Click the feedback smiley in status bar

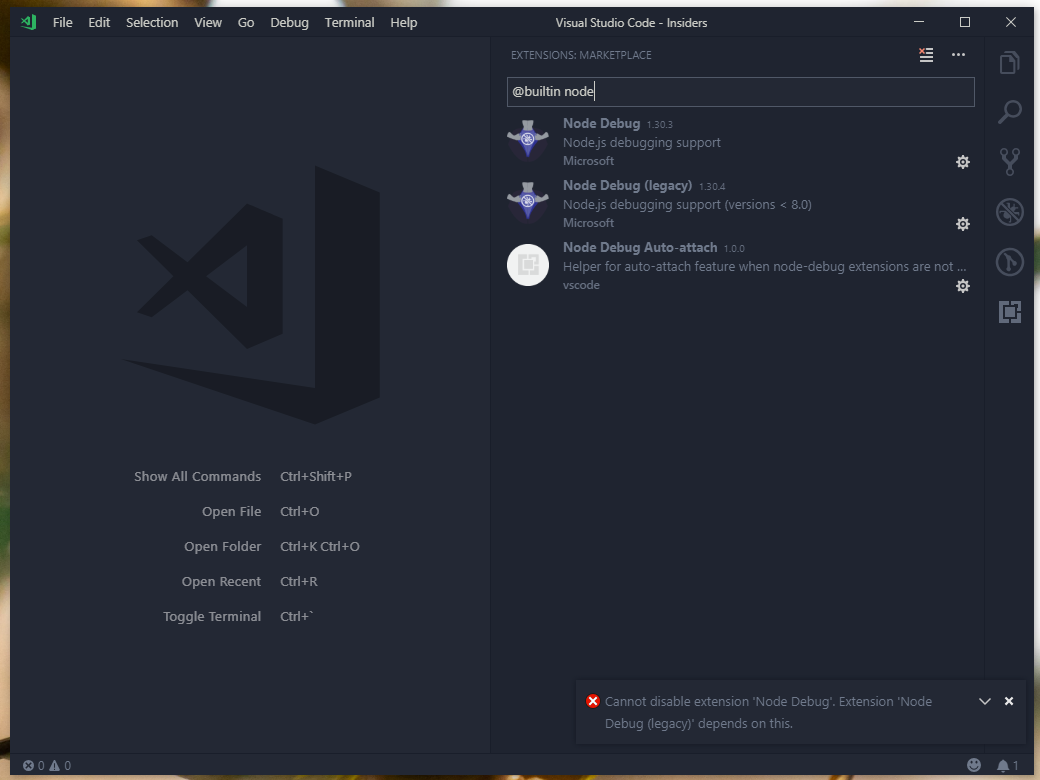point(974,765)
